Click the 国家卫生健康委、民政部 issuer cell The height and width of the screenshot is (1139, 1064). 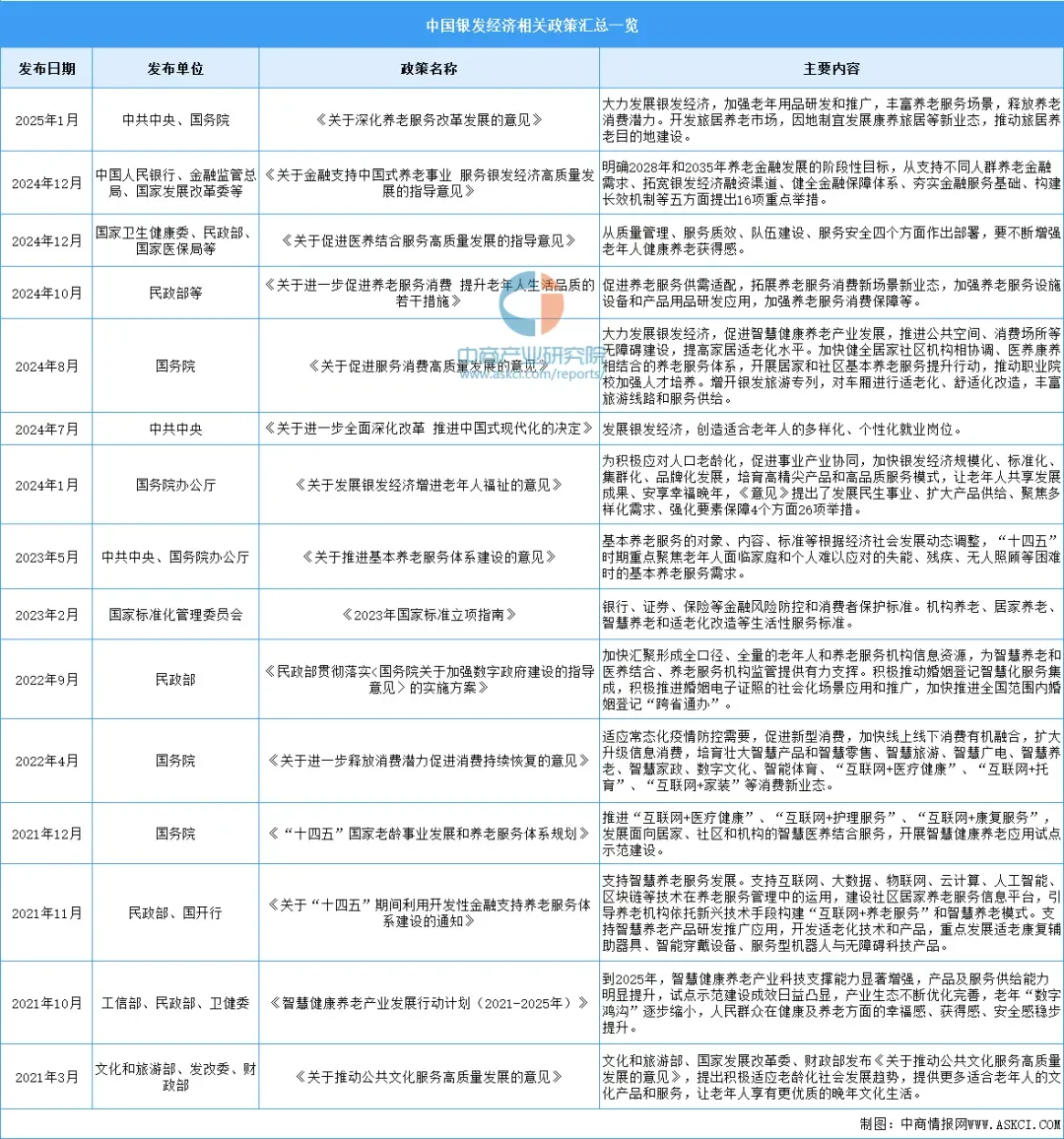tap(175, 240)
